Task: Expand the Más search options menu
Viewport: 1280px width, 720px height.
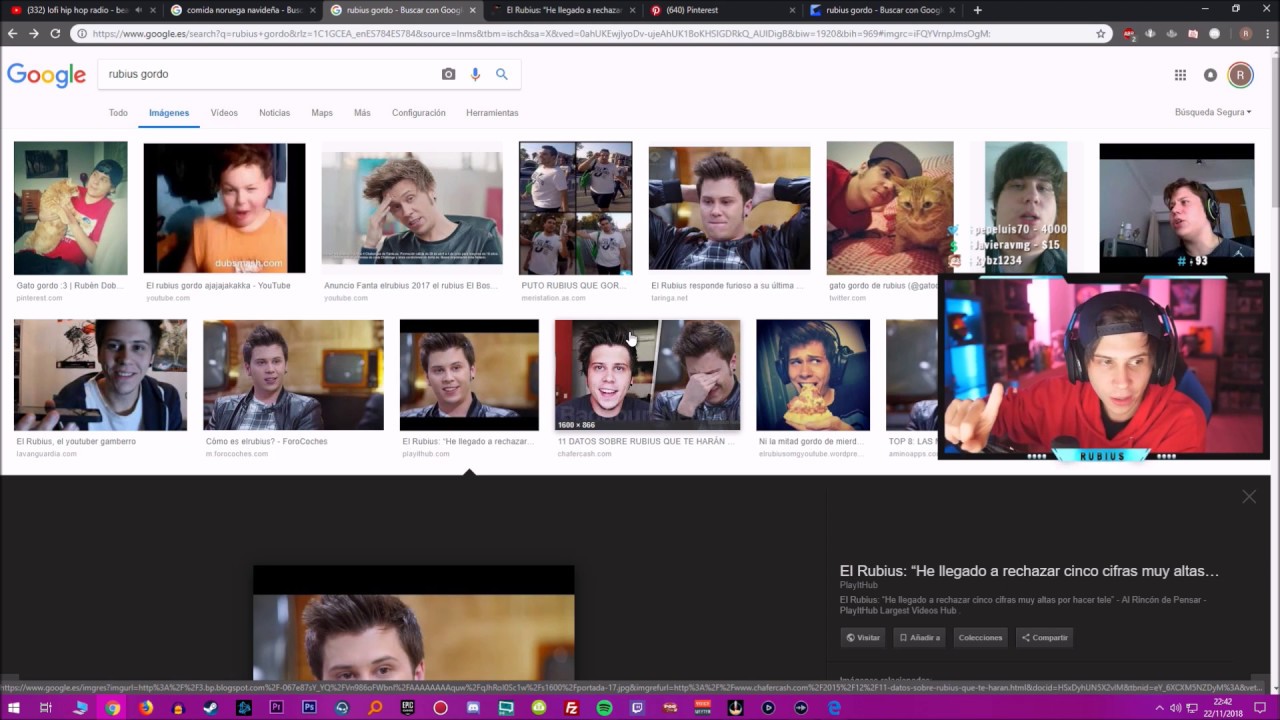Action: (x=362, y=113)
